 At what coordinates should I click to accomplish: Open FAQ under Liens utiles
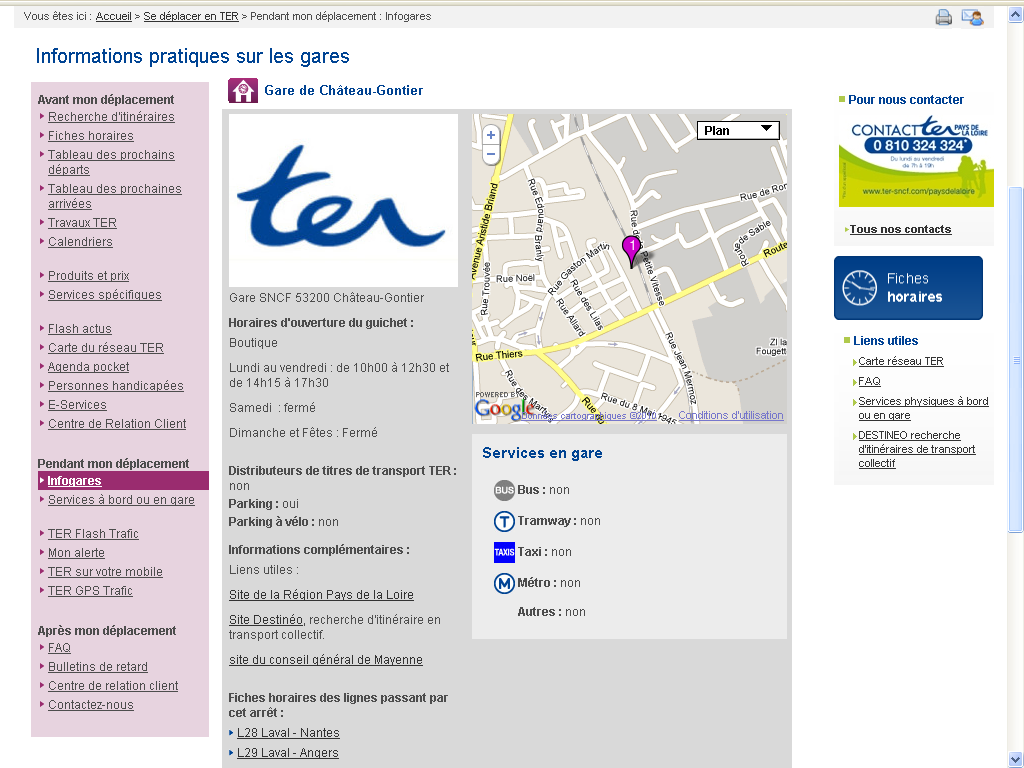click(869, 381)
